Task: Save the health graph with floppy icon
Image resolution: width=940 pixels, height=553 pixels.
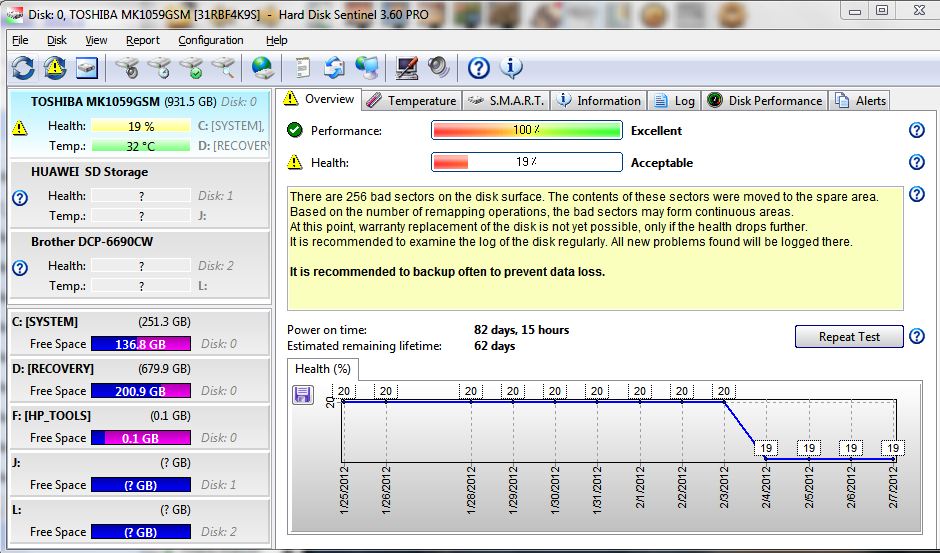Action: click(303, 395)
